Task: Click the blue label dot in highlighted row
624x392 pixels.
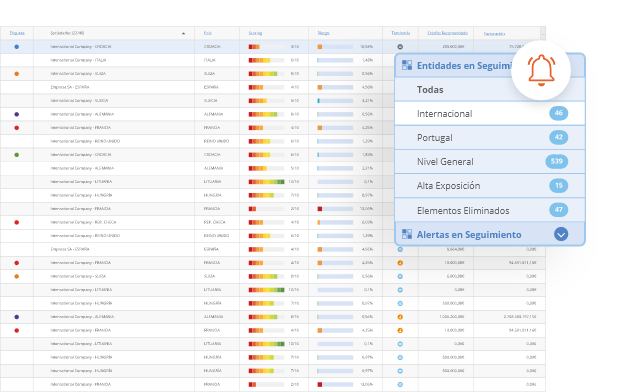Action: point(16,47)
